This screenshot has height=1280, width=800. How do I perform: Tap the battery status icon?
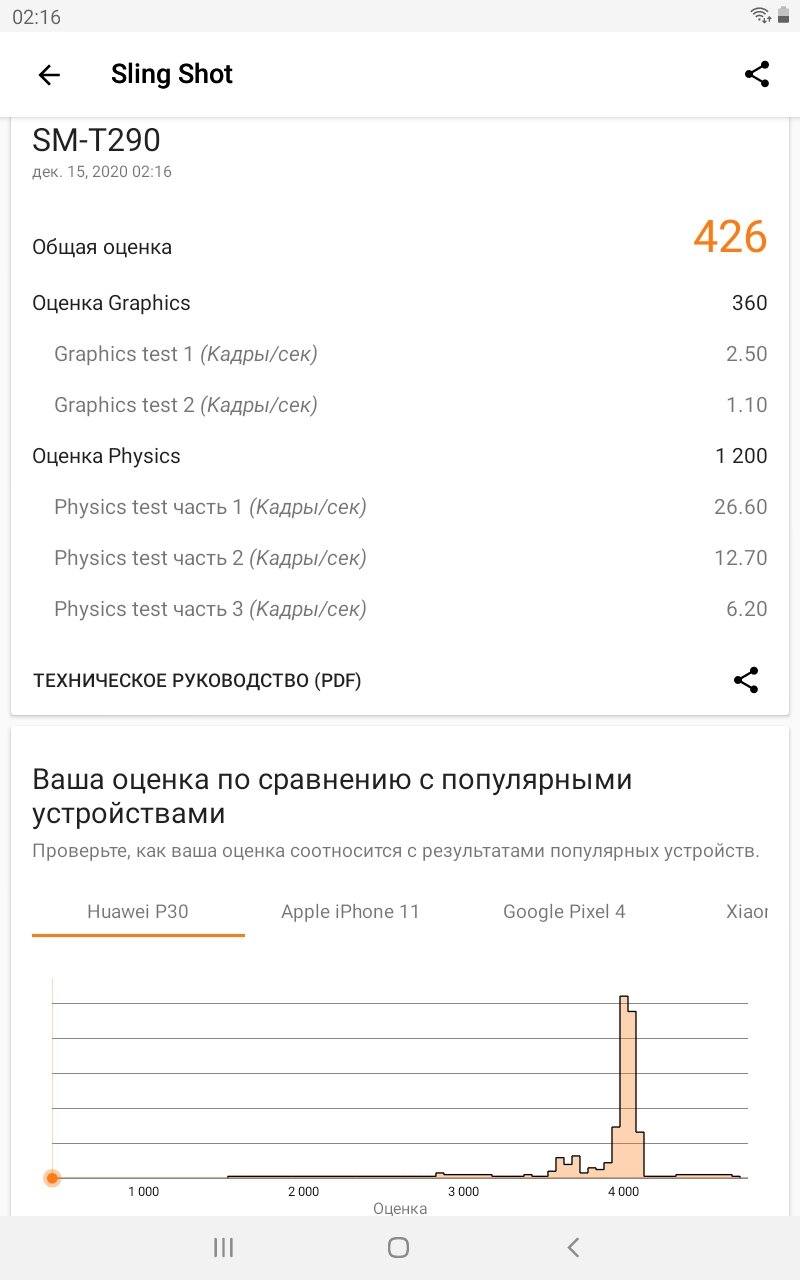click(783, 15)
